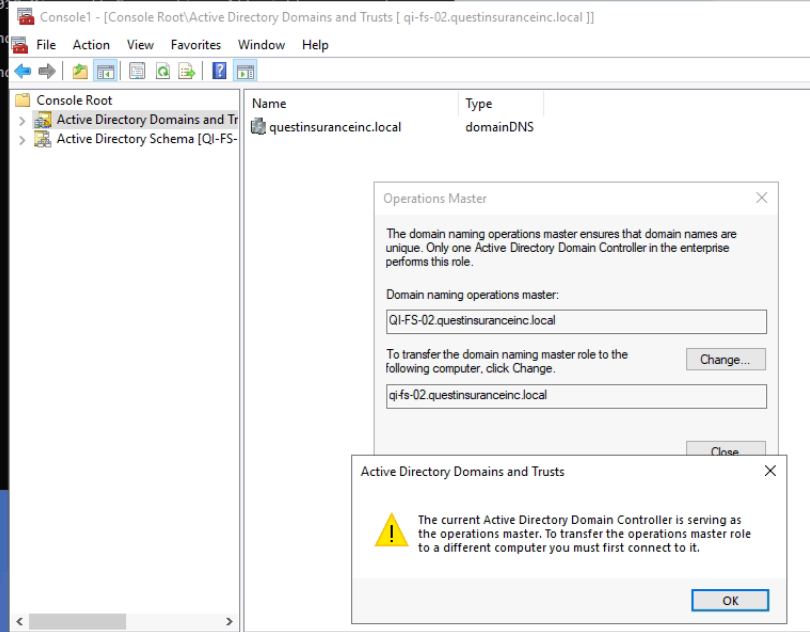Click the tree pane scroll left arrow
This screenshot has height=632, width=810.
20,621
